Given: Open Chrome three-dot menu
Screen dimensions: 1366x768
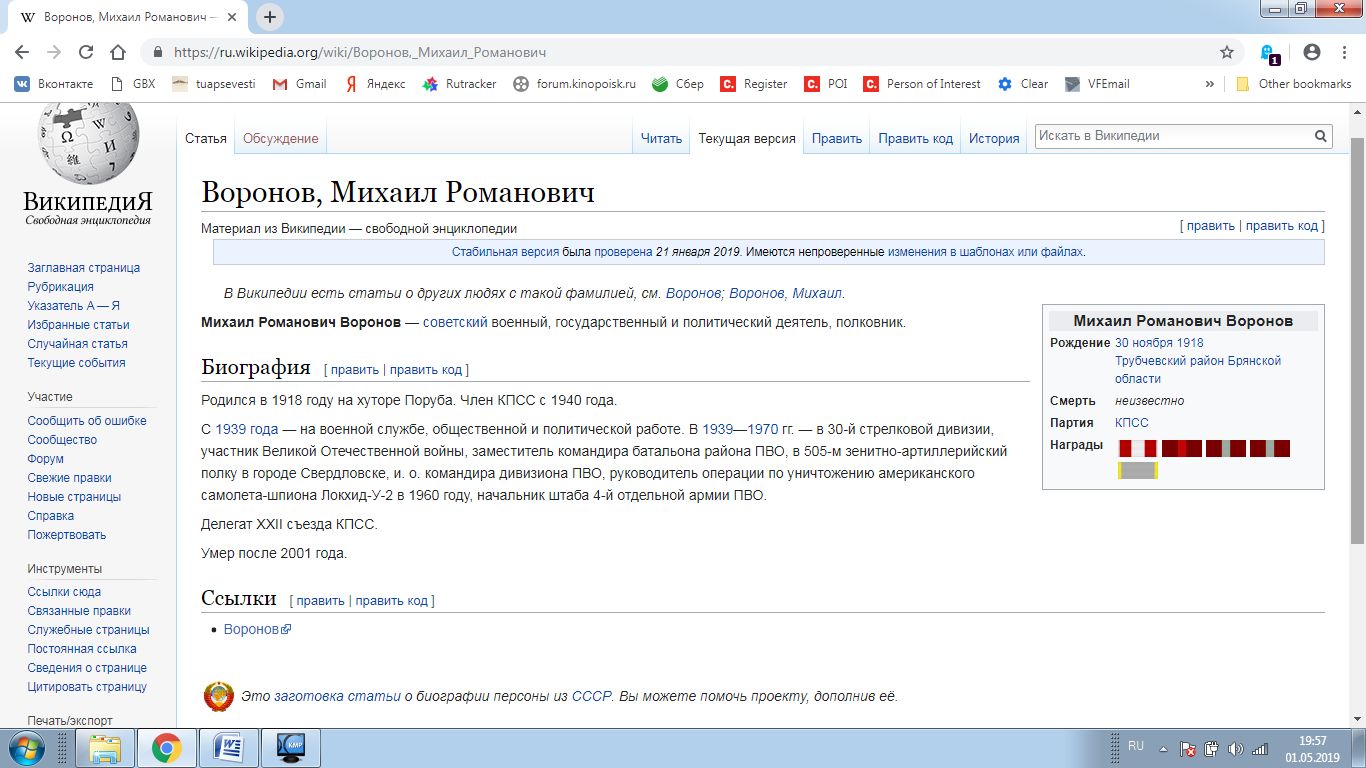Looking at the screenshot, I should point(1344,52).
